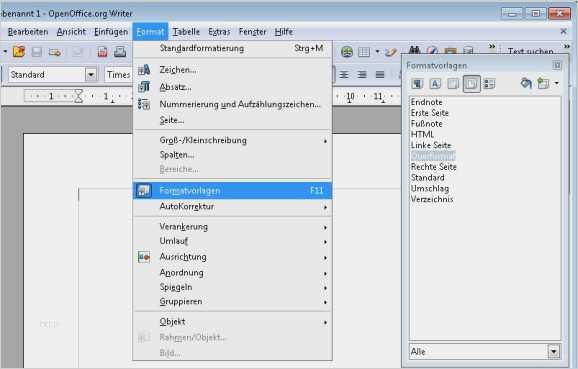Toggle justified text alignment

(380, 75)
